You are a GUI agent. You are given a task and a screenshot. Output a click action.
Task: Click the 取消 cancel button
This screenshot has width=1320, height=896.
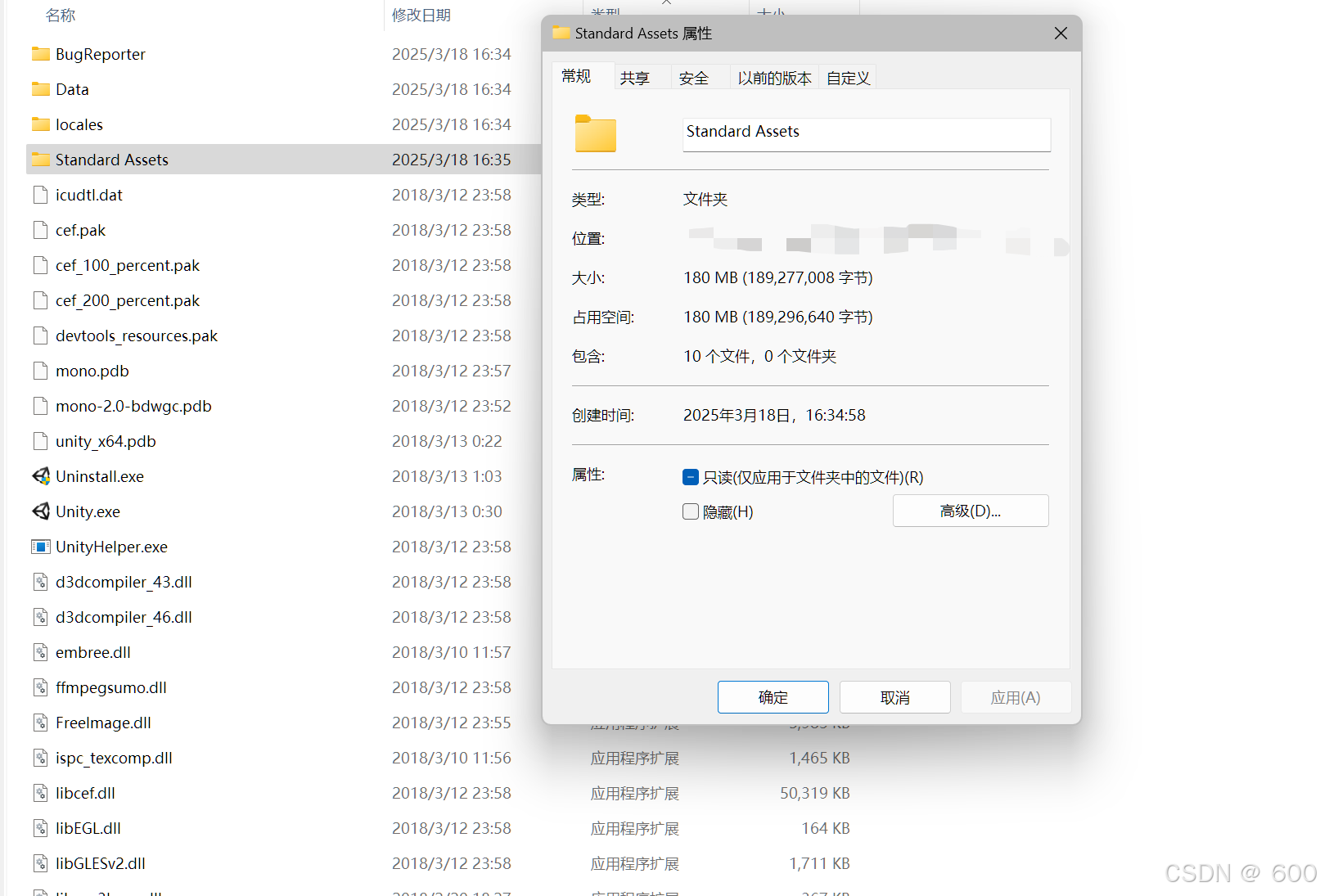tap(895, 697)
